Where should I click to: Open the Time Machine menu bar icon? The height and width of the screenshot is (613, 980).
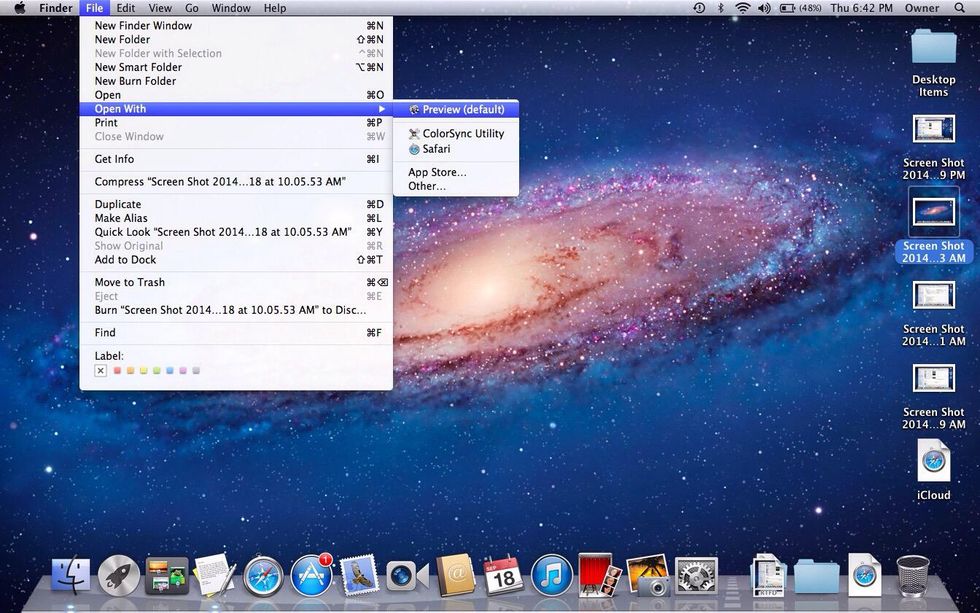point(699,8)
